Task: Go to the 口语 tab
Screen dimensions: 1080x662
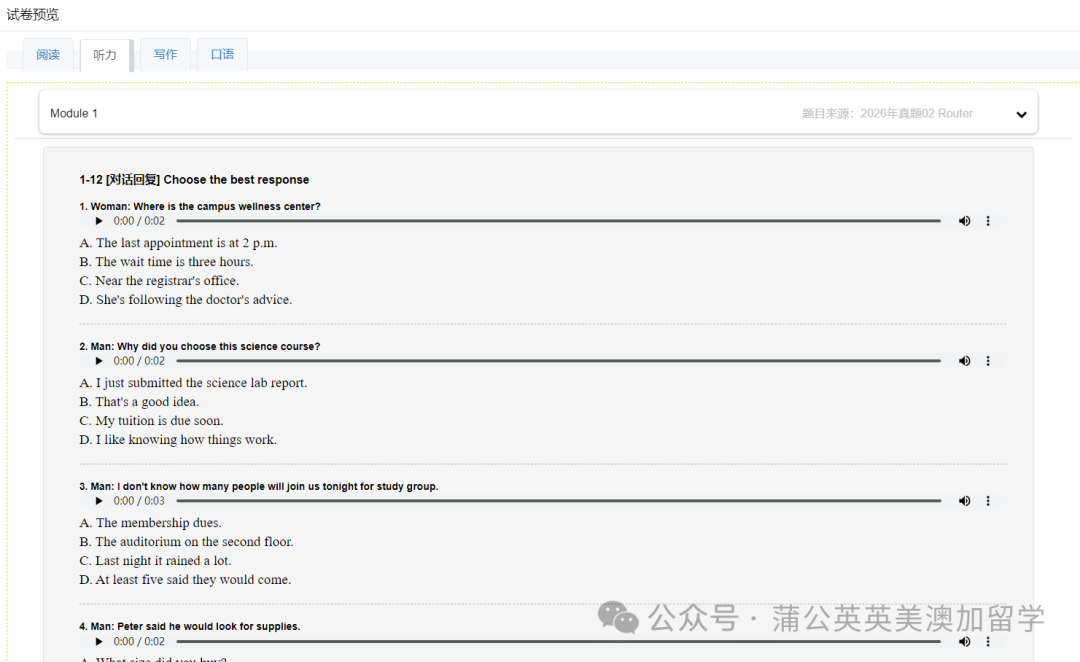Action: pos(222,55)
